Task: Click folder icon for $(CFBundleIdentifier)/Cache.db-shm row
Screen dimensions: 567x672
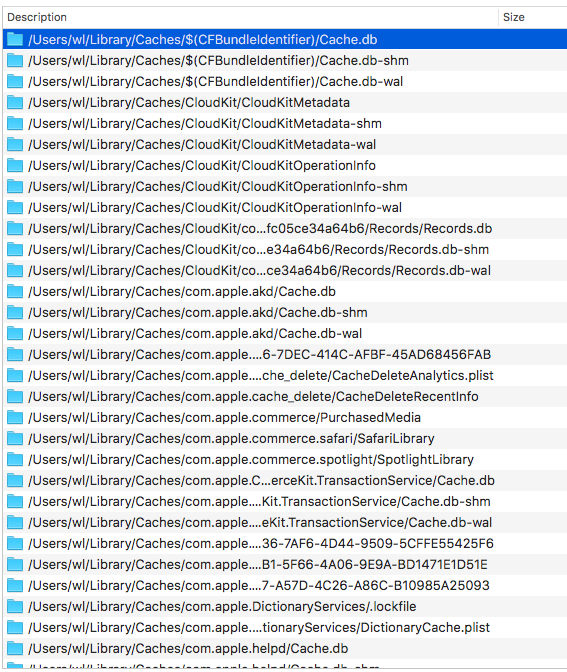Action: point(15,60)
